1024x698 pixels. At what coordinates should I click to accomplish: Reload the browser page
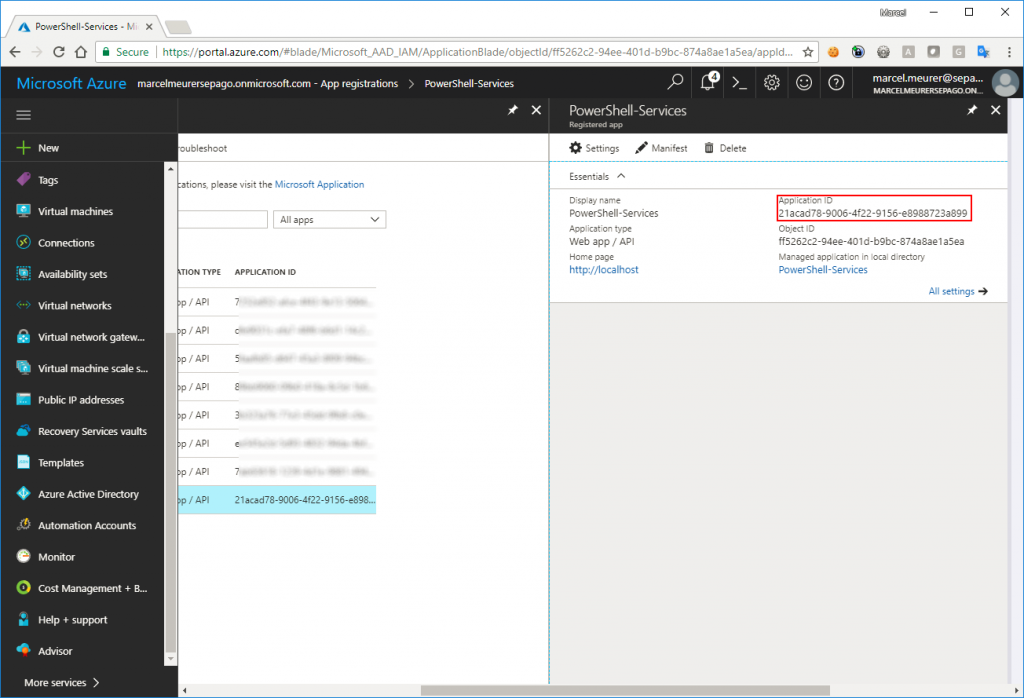click(x=59, y=52)
